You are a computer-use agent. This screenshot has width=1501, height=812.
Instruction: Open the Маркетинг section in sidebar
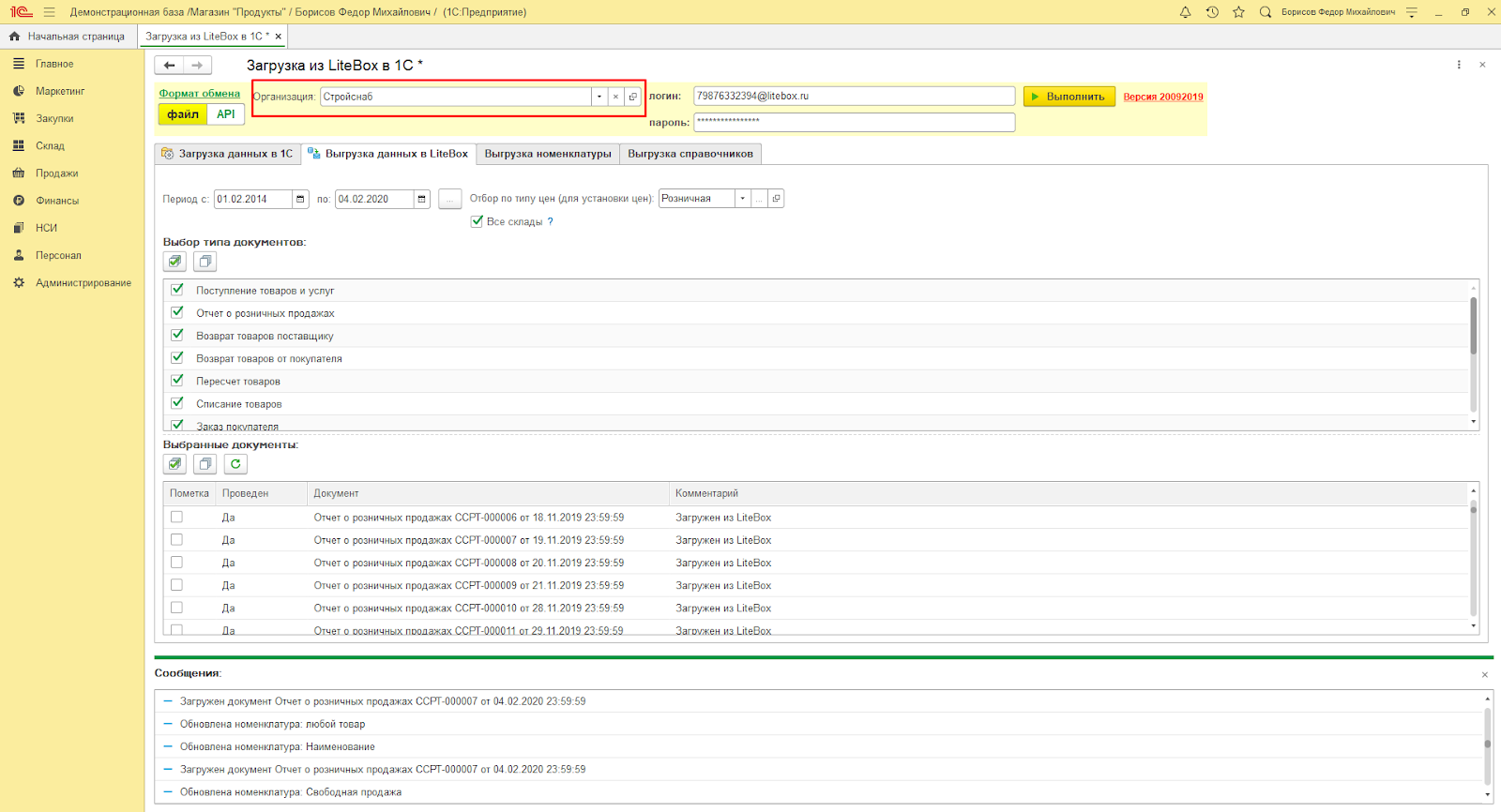click(x=60, y=91)
